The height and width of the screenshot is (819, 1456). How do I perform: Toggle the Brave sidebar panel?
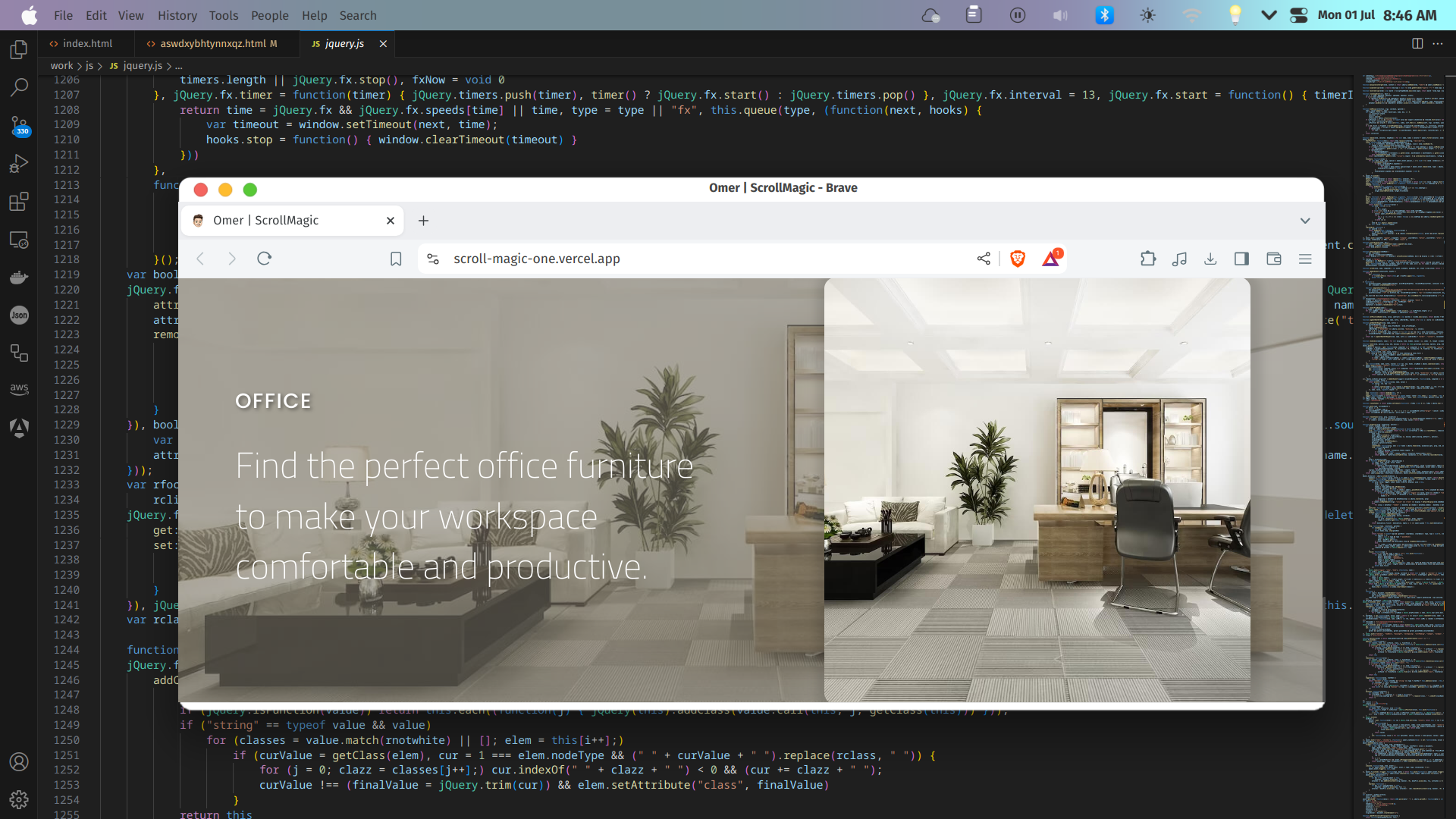pos(1241,259)
